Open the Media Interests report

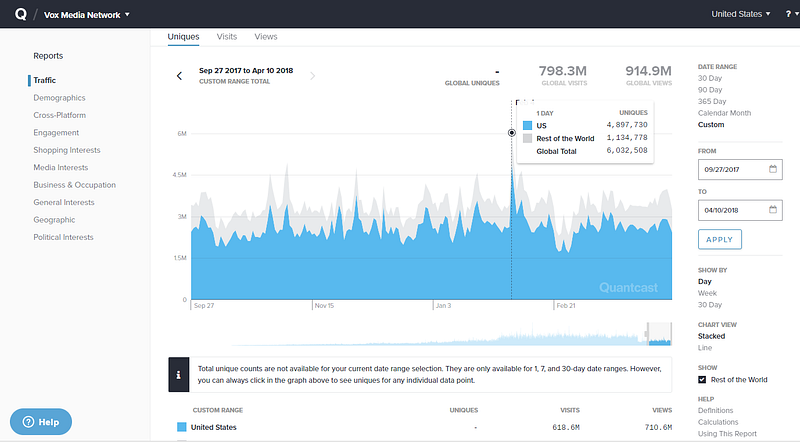[61, 167]
